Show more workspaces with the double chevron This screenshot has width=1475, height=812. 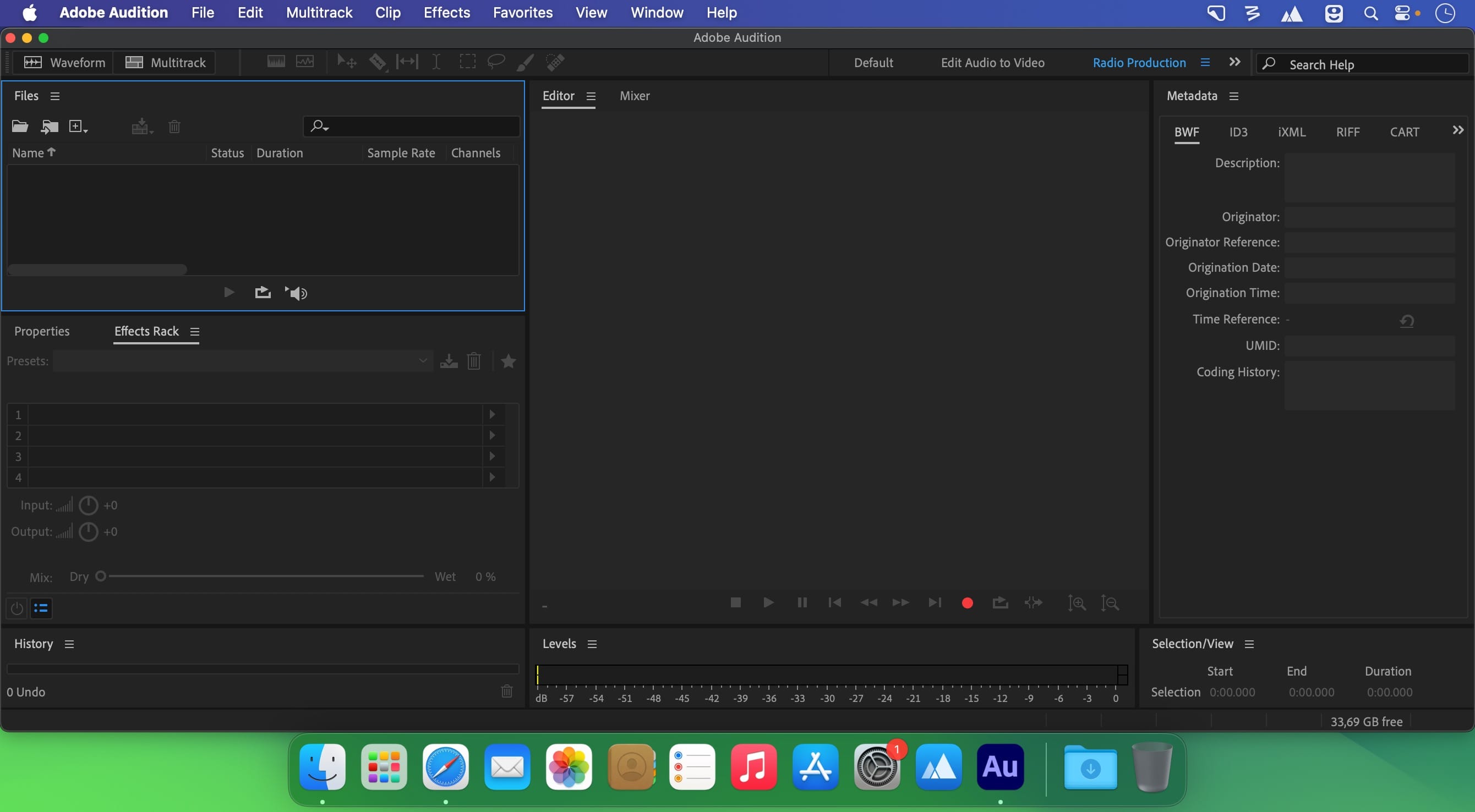(1234, 62)
